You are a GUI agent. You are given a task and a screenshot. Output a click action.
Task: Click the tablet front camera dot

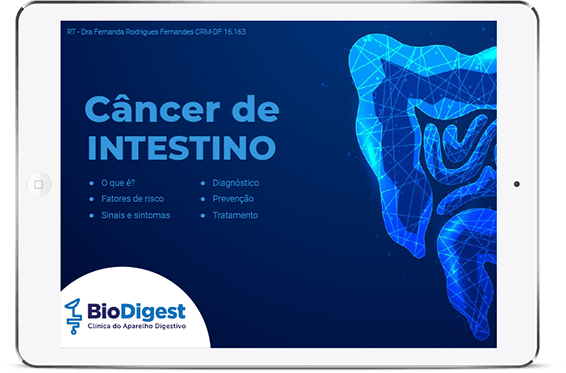tap(517, 184)
